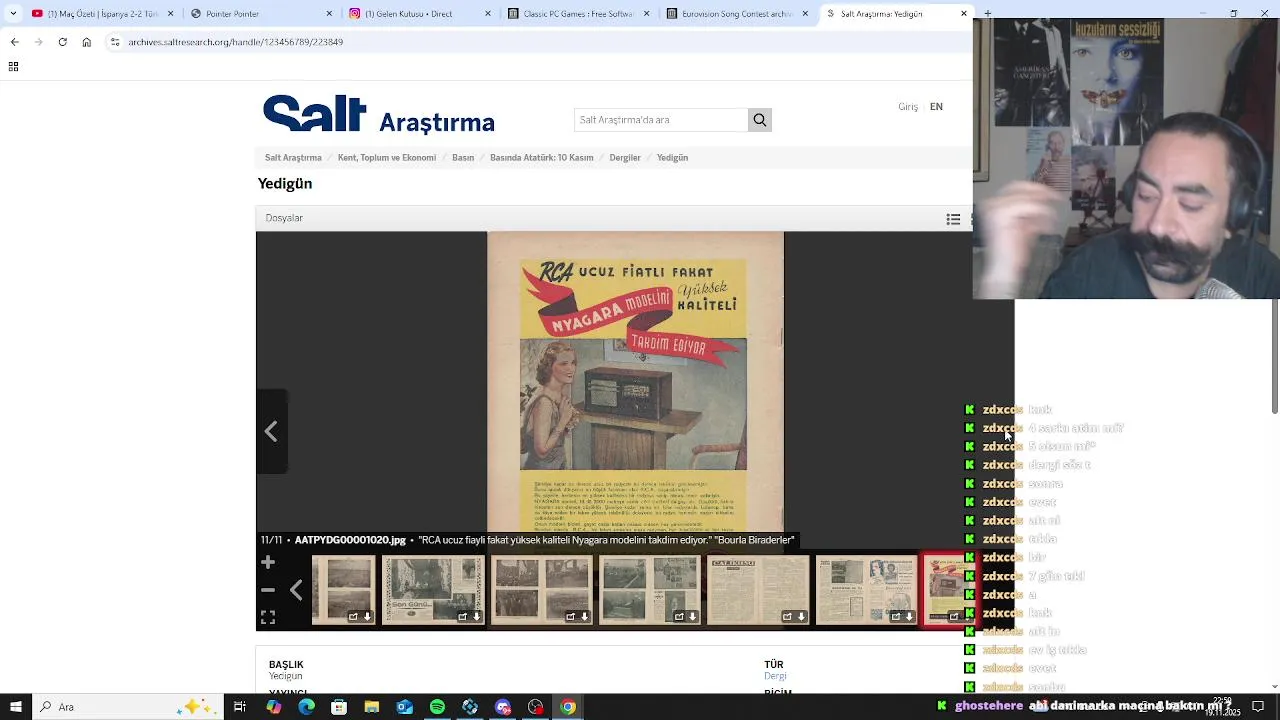Zoom out with the viewer minus icon
The height and width of the screenshot is (720, 1280).
[x=268, y=591]
